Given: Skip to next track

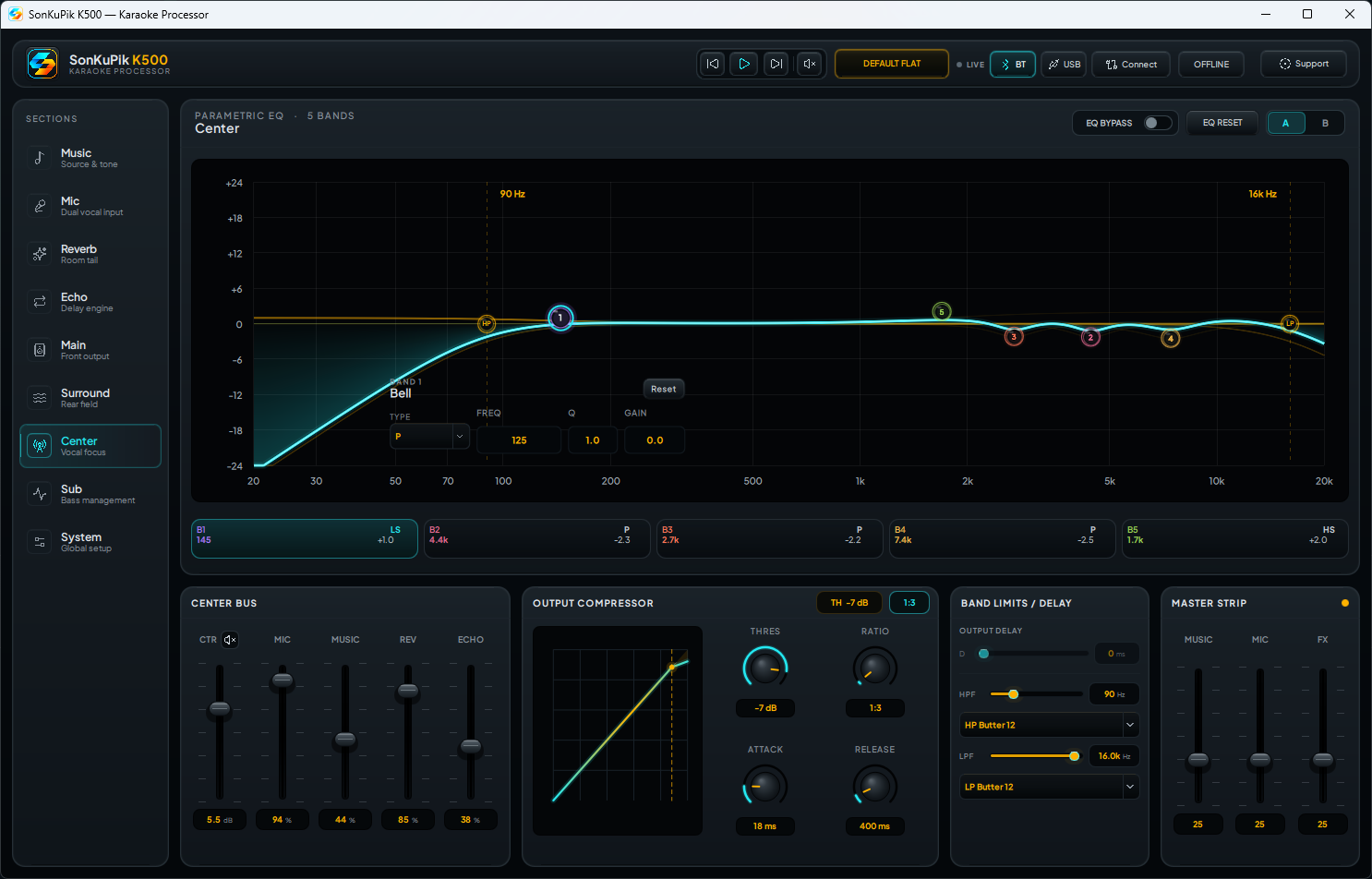Looking at the screenshot, I should 776,64.
